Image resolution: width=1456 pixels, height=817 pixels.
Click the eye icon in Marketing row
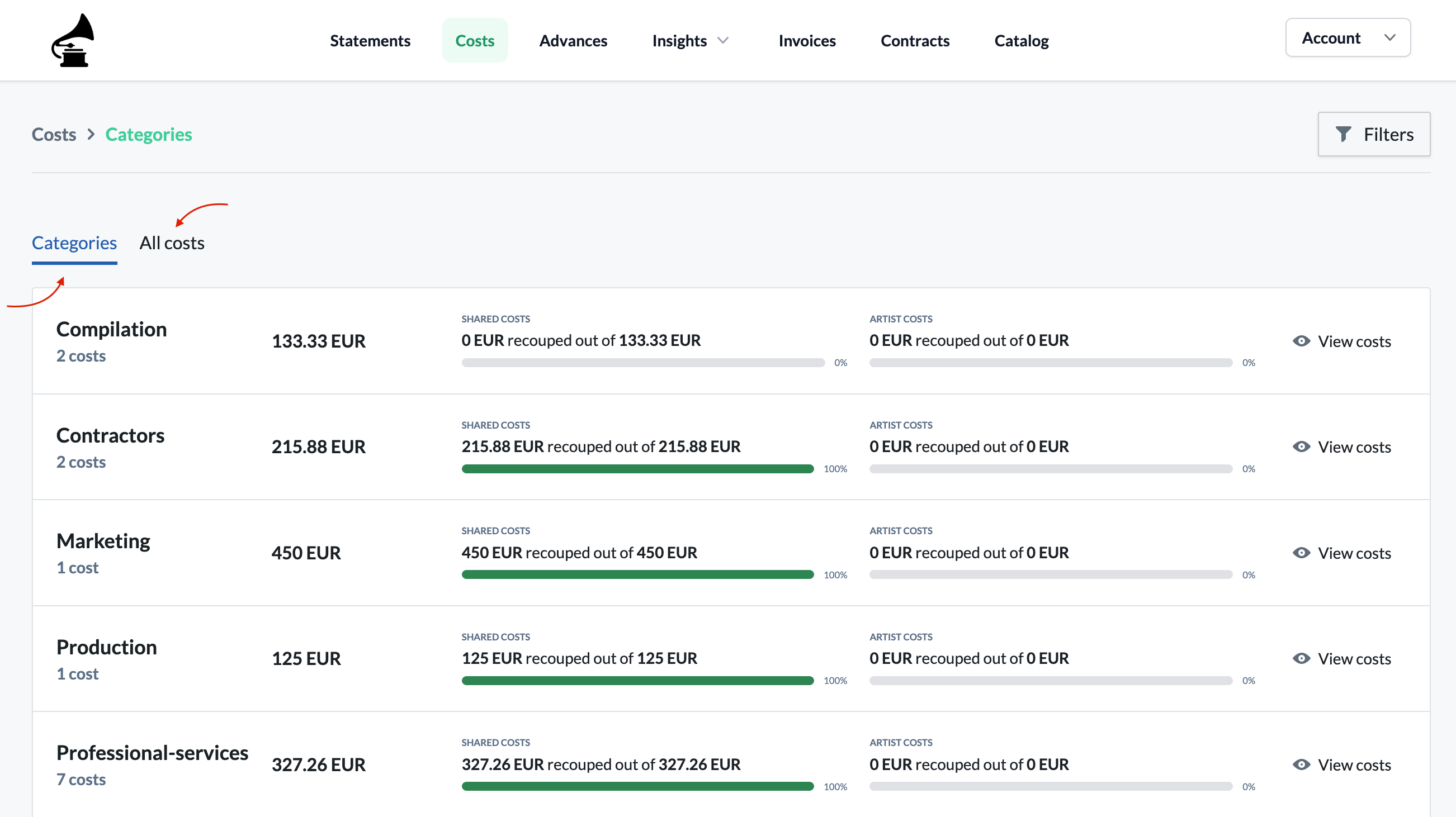click(x=1301, y=553)
